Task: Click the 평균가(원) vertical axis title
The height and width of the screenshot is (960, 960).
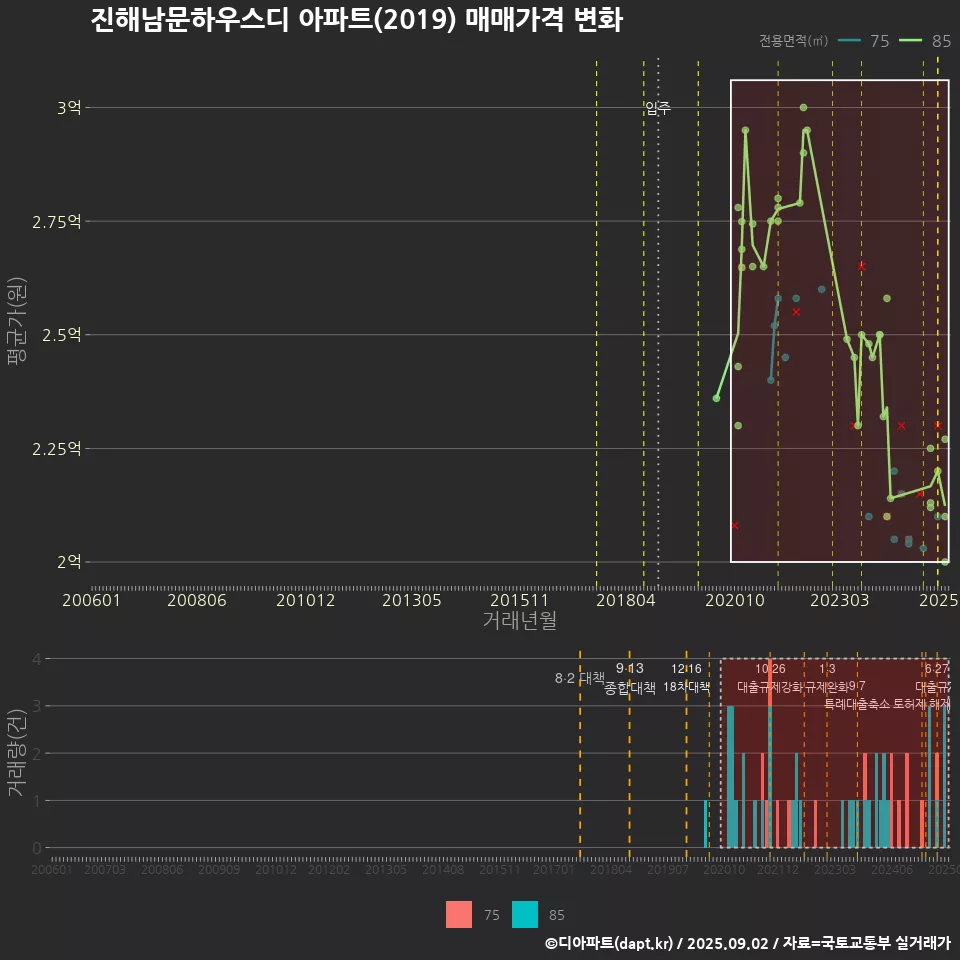Action: click(17, 320)
